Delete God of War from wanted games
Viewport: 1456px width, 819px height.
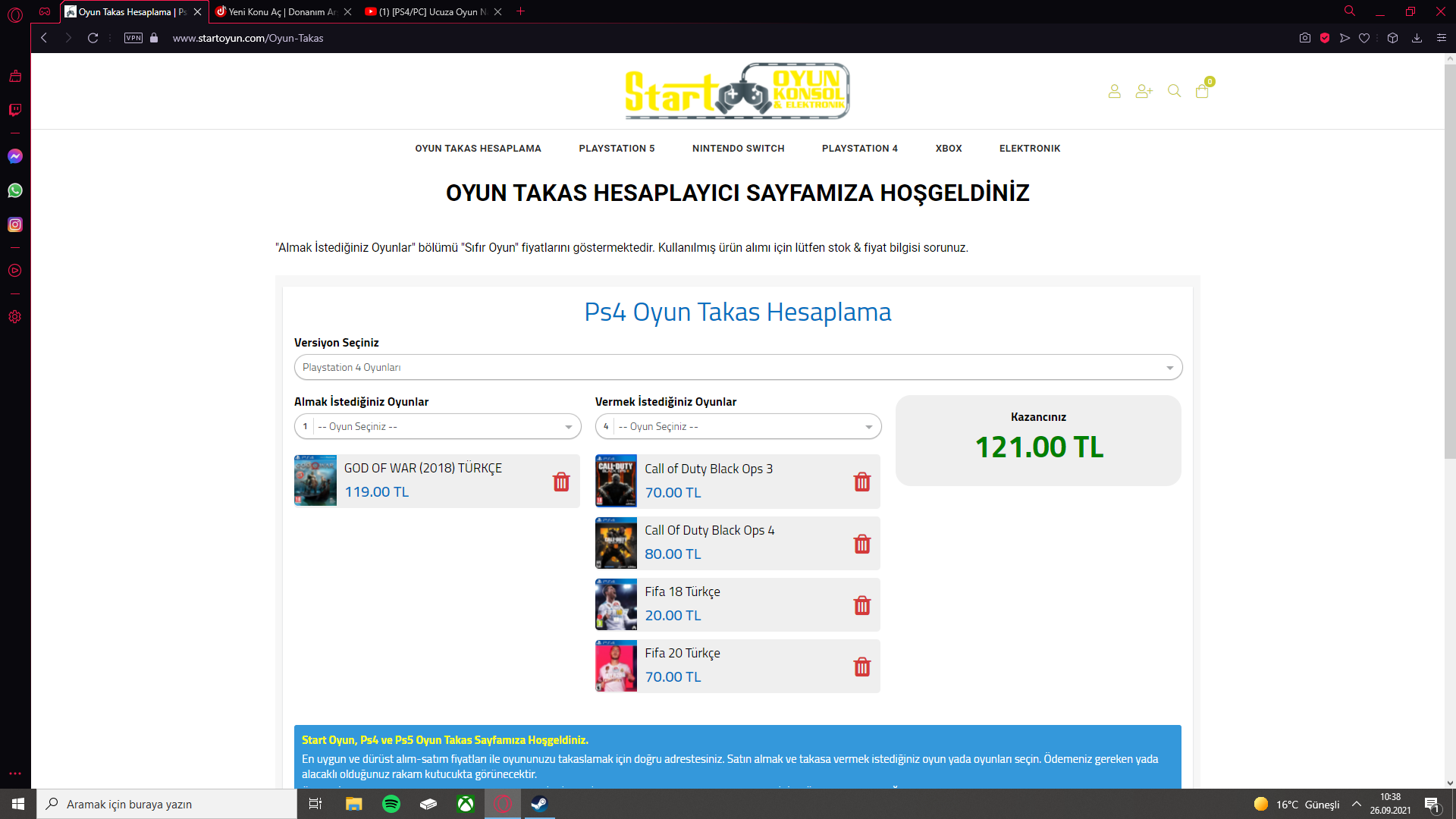[x=561, y=482]
